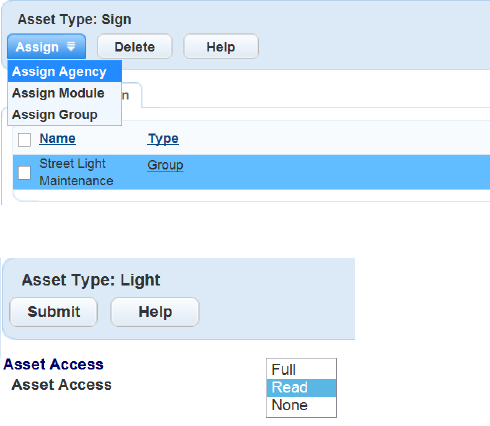Sort by the Name column header
Image resolution: width=490 pixels, height=426 pixels.
click(57, 138)
